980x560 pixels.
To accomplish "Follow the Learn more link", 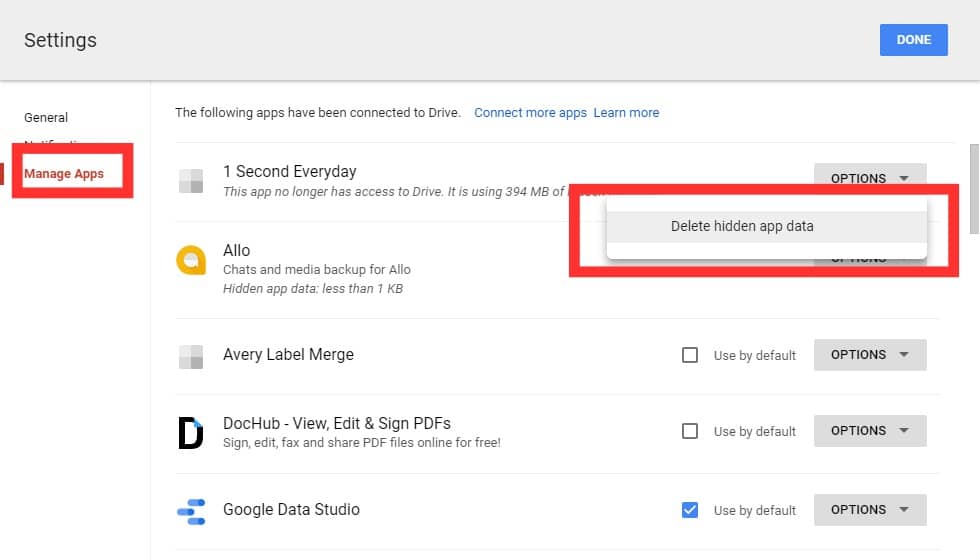I will click(x=626, y=112).
